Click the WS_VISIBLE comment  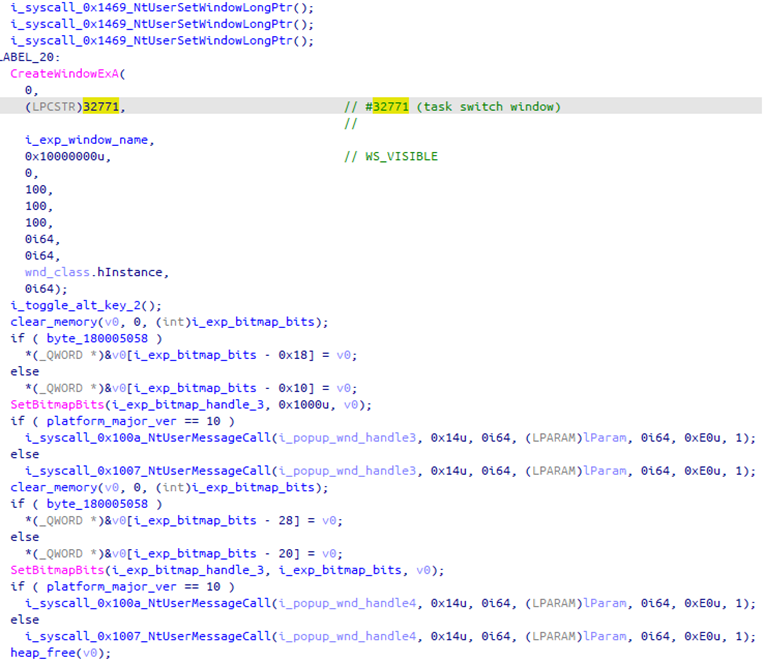point(401,157)
